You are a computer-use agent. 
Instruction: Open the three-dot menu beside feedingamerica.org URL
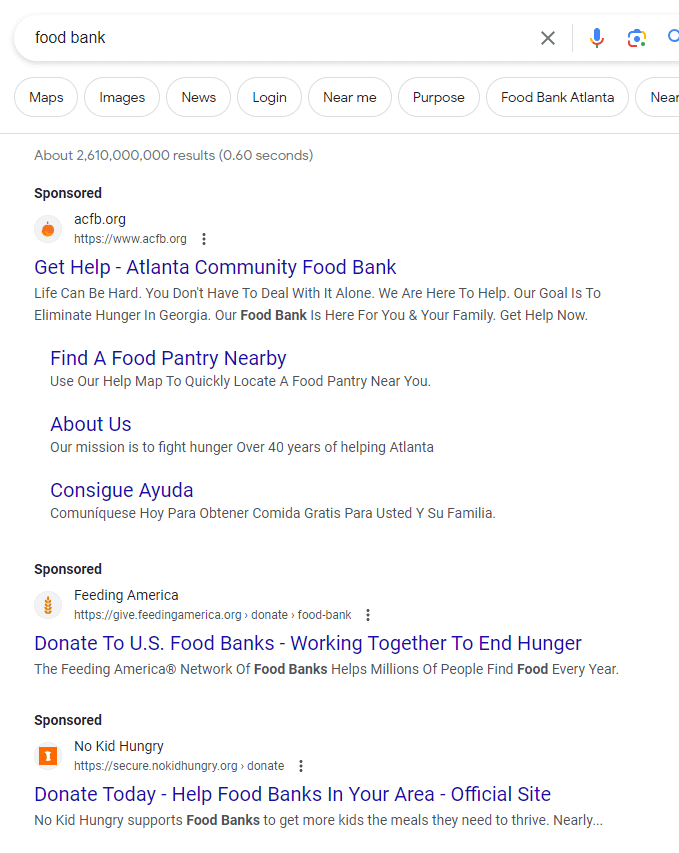coord(368,615)
